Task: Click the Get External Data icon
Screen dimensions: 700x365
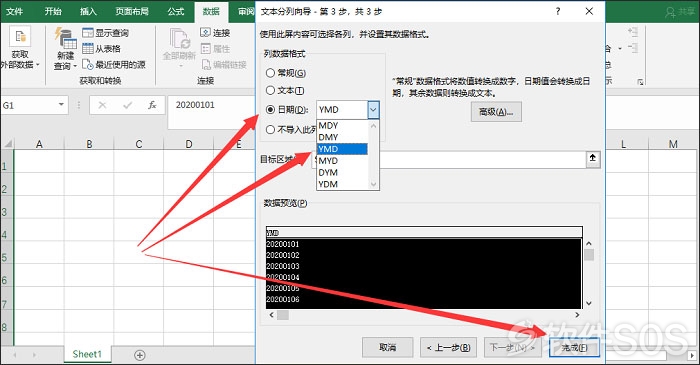Action: click(20, 37)
